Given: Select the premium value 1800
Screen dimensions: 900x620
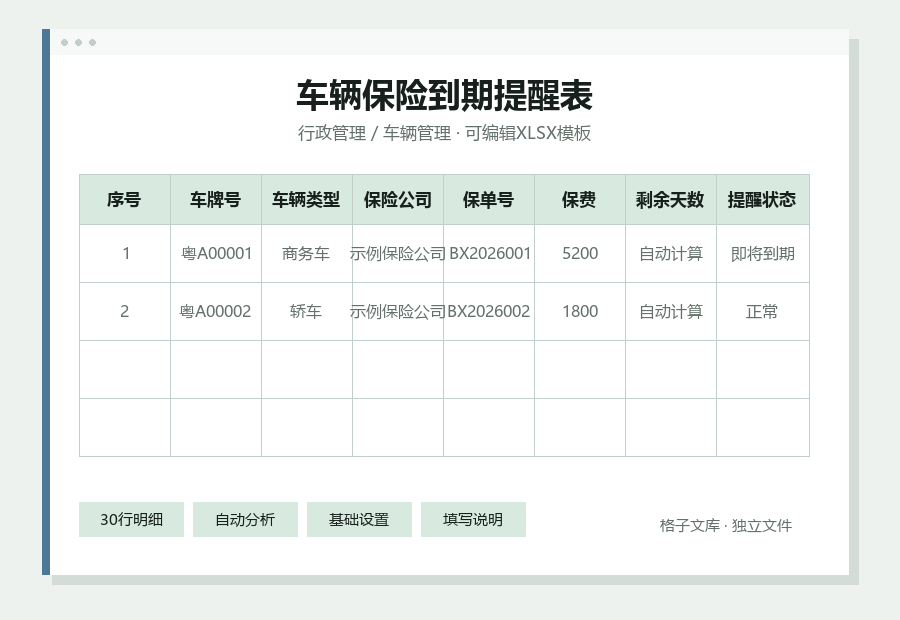Looking at the screenshot, I should pos(580,311).
